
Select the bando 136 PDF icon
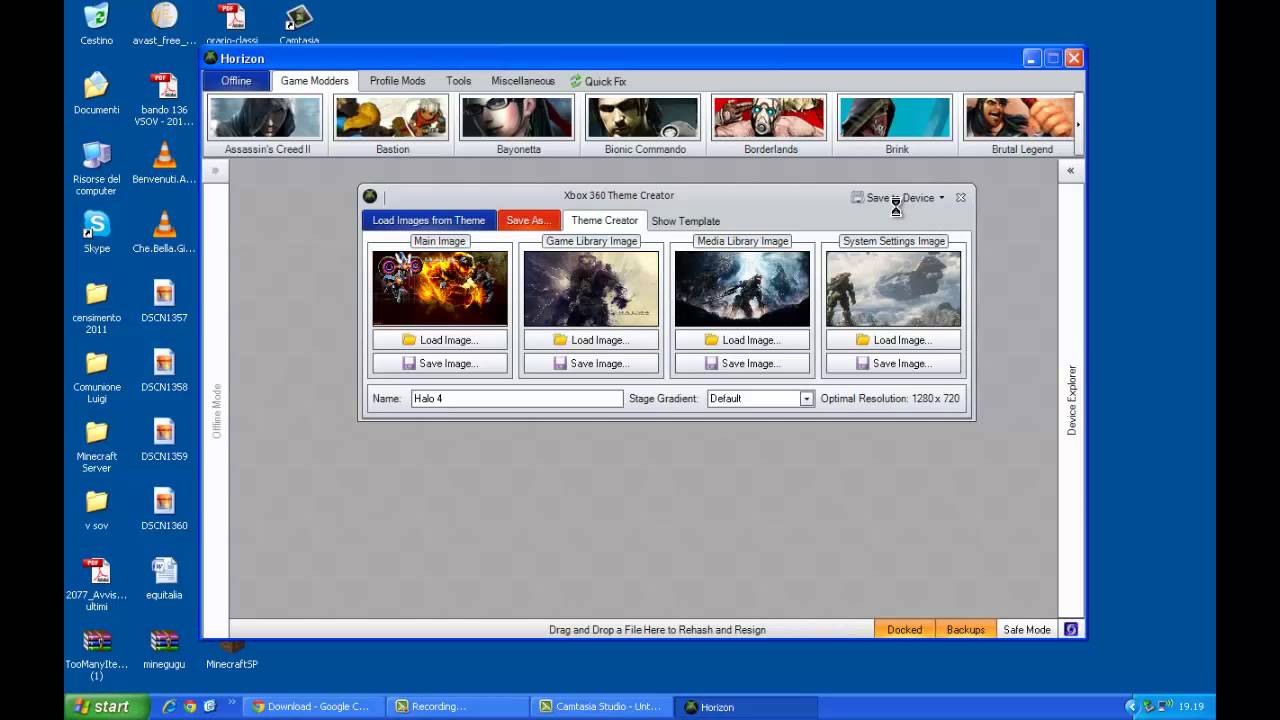[164, 98]
